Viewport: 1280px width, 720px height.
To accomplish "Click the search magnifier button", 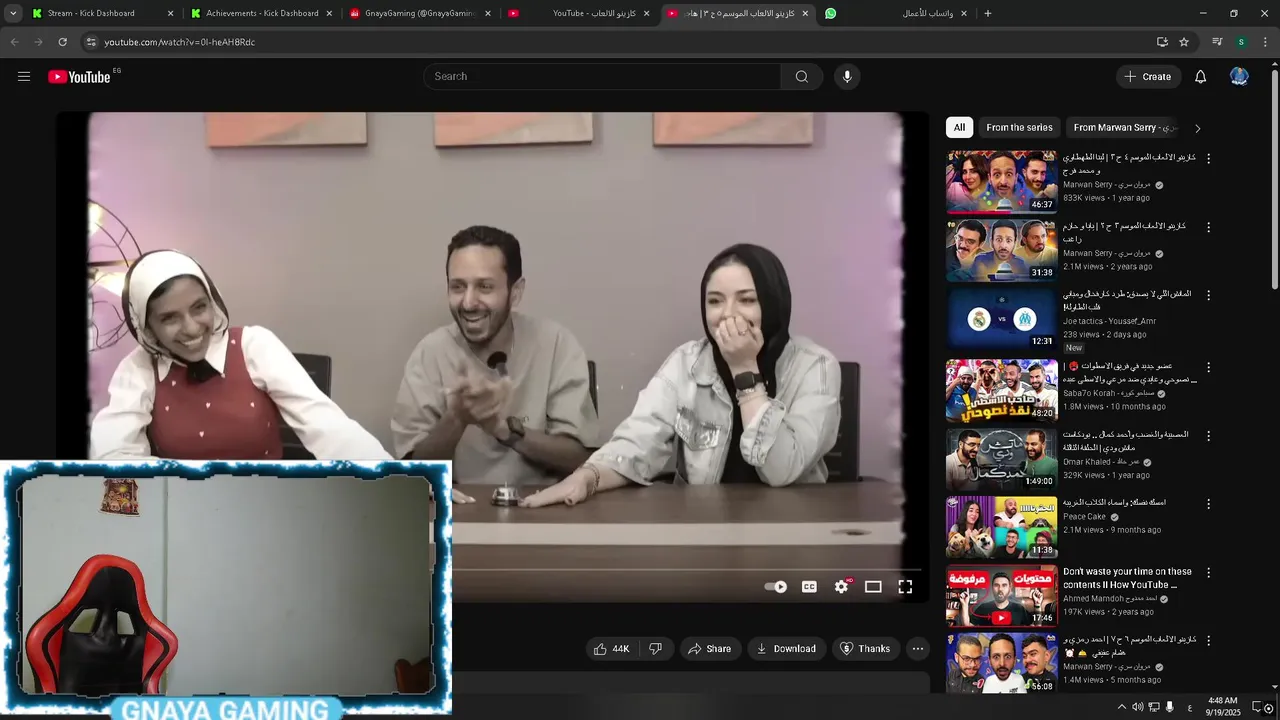I will pyautogui.click(x=802, y=77).
